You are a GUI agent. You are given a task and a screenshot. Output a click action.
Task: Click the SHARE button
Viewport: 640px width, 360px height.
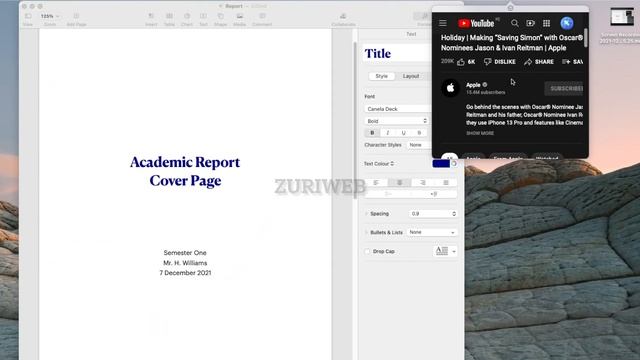[x=539, y=62]
